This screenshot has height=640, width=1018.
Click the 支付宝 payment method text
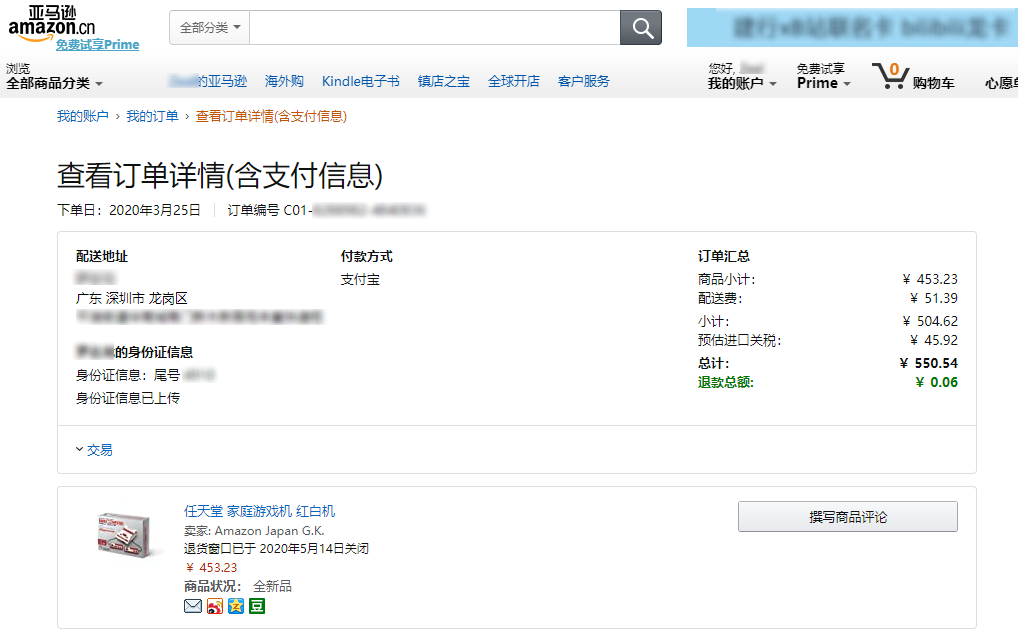360,280
